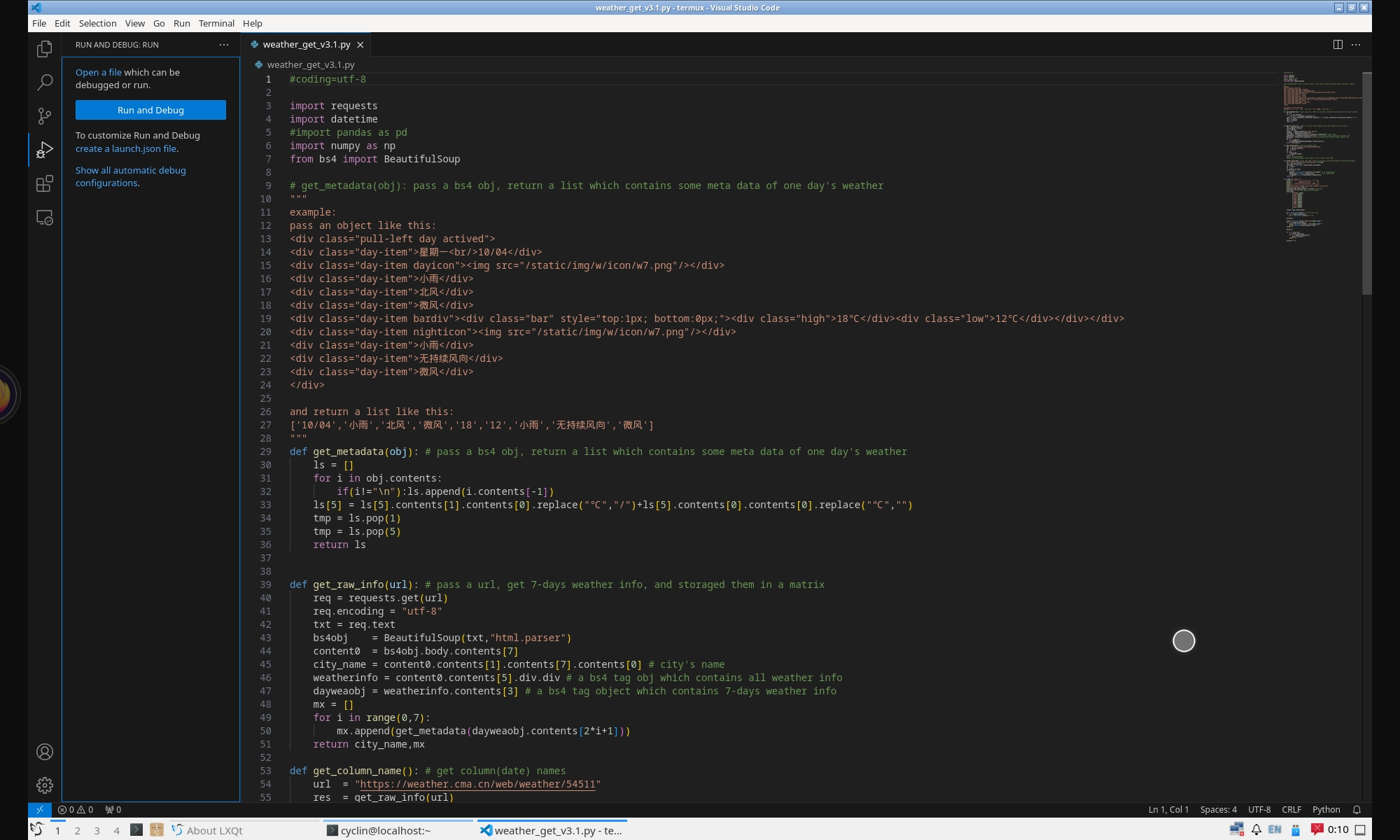Open the Manage gear icon

click(x=45, y=785)
